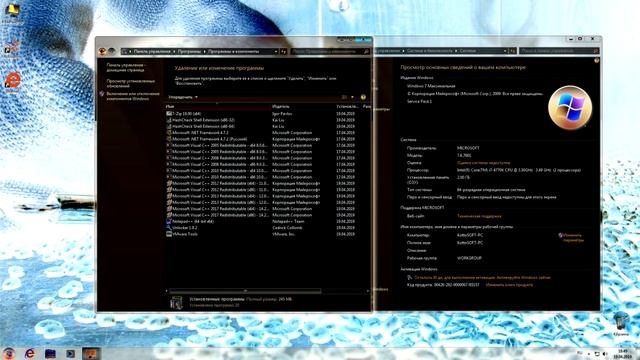Image resolution: width=640 pixels, height=360 pixels.
Task: Open help in Programs and Features toolbar
Action: click(x=363, y=97)
